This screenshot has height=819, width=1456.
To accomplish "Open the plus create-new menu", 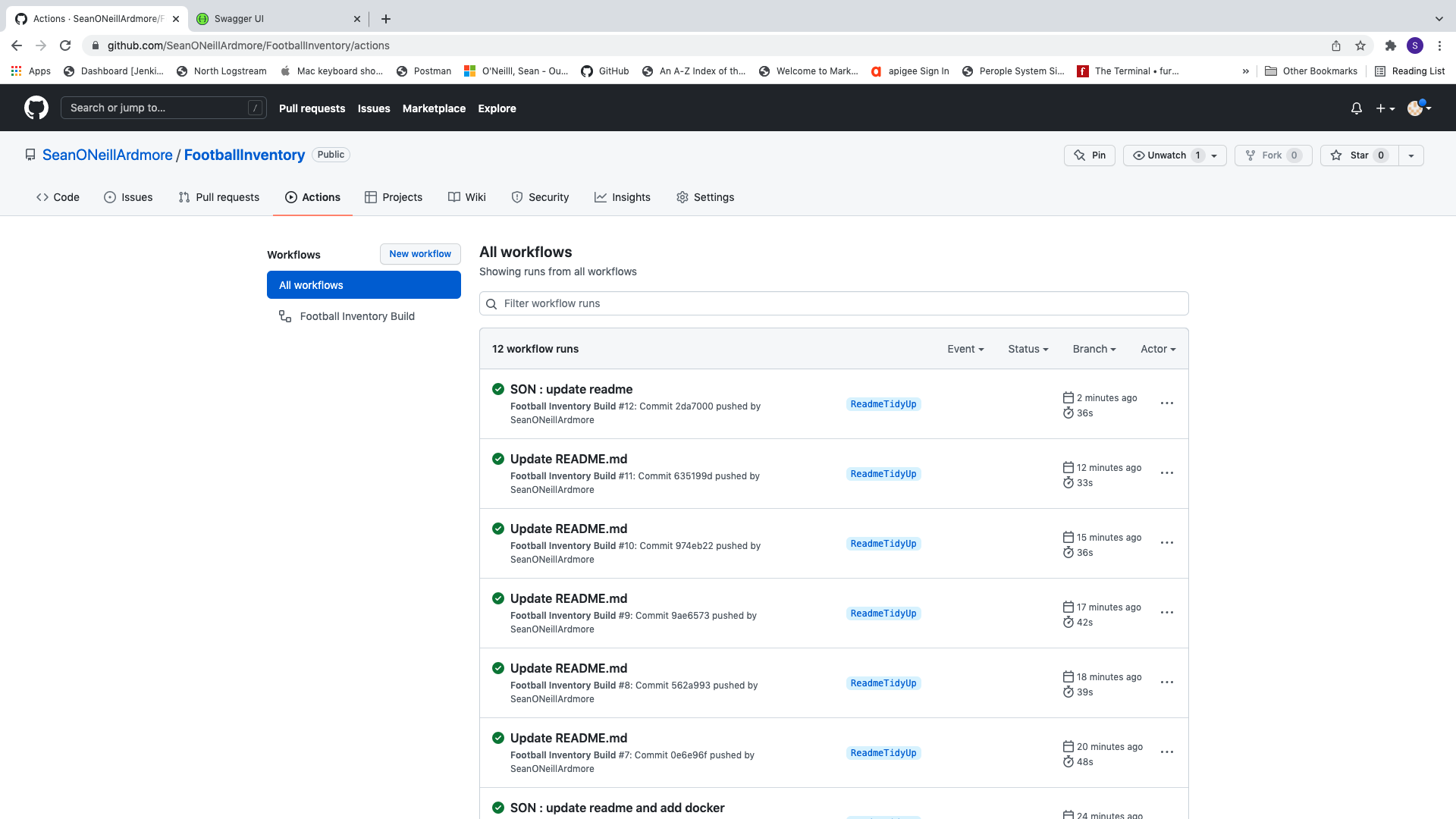I will point(1385,108).
